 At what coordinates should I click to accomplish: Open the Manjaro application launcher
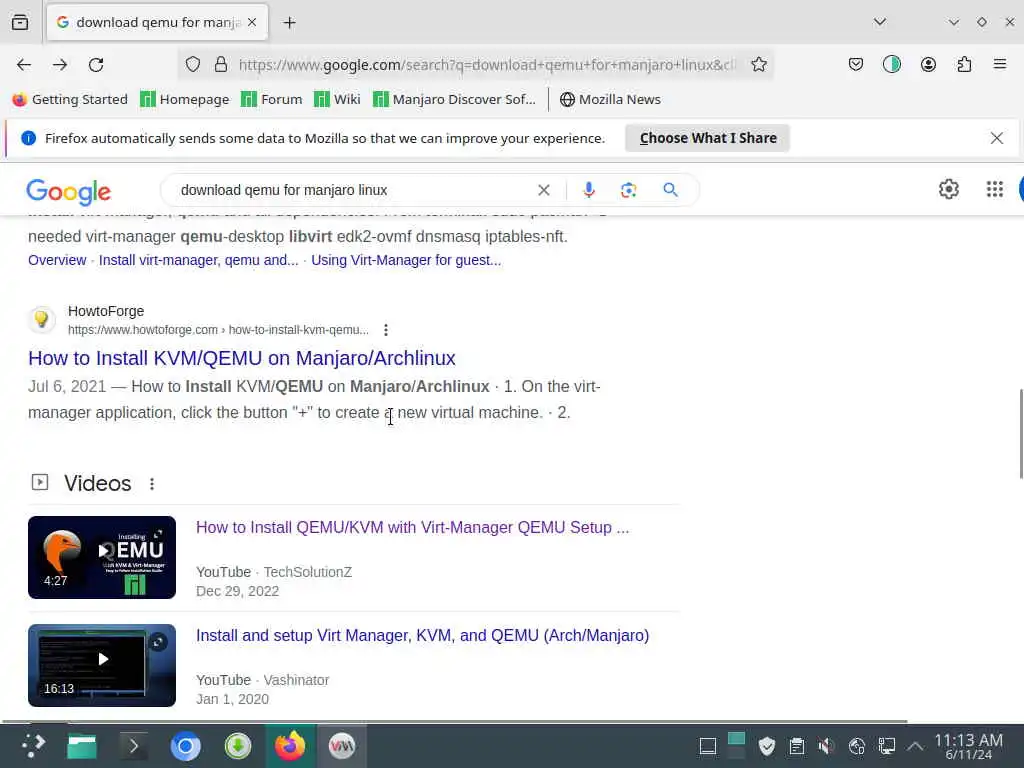(x=31, y=746)
